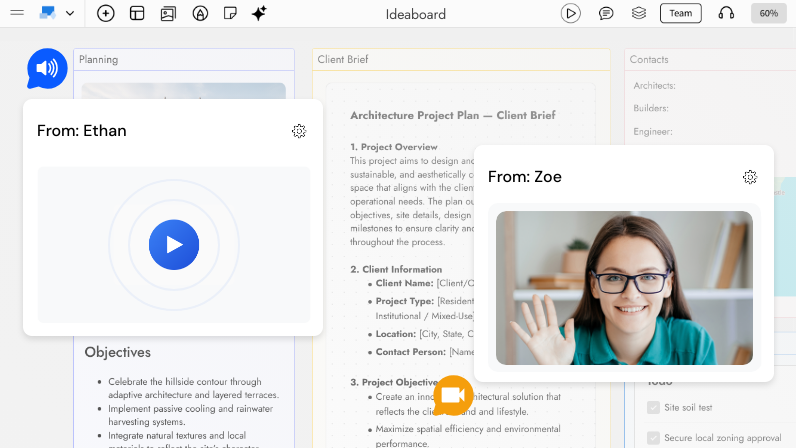Start presentation with the play icon
Image resolution: width=796 pixels, height=448 pixels.
coord(571,13)
